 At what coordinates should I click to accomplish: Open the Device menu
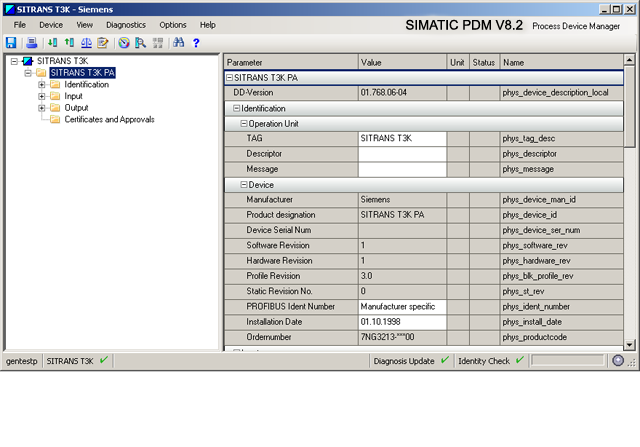pos(51,24)
